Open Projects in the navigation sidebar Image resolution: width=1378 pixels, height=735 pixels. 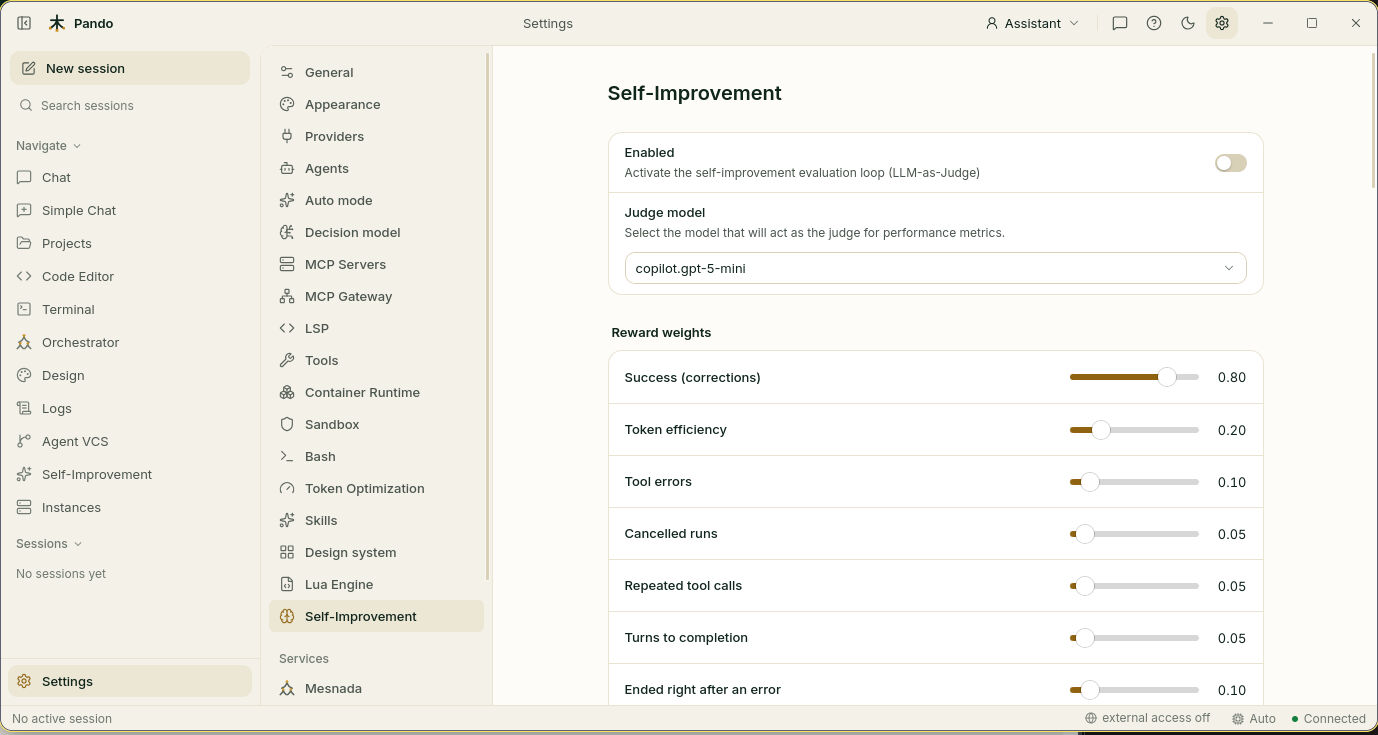pyautogui.click(x=130, y=243)
